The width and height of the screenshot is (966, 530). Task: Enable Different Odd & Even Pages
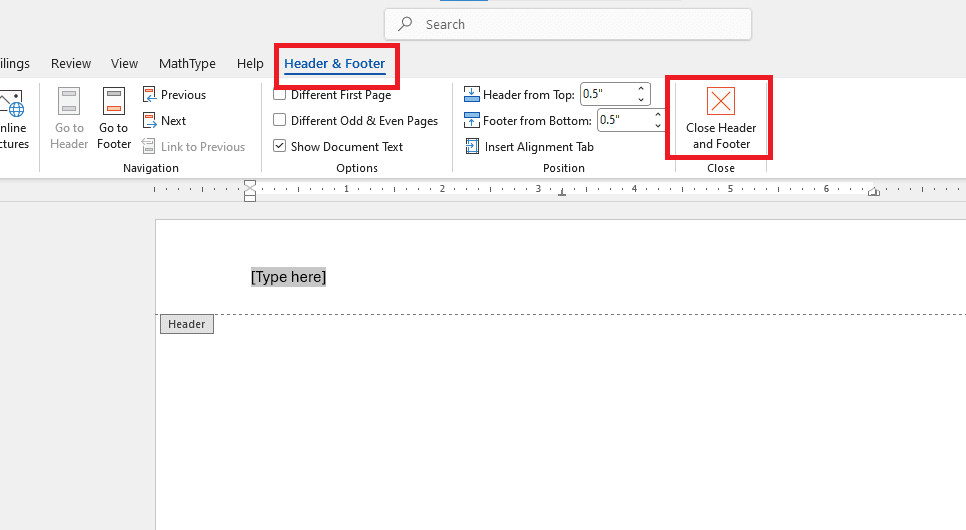279,120
